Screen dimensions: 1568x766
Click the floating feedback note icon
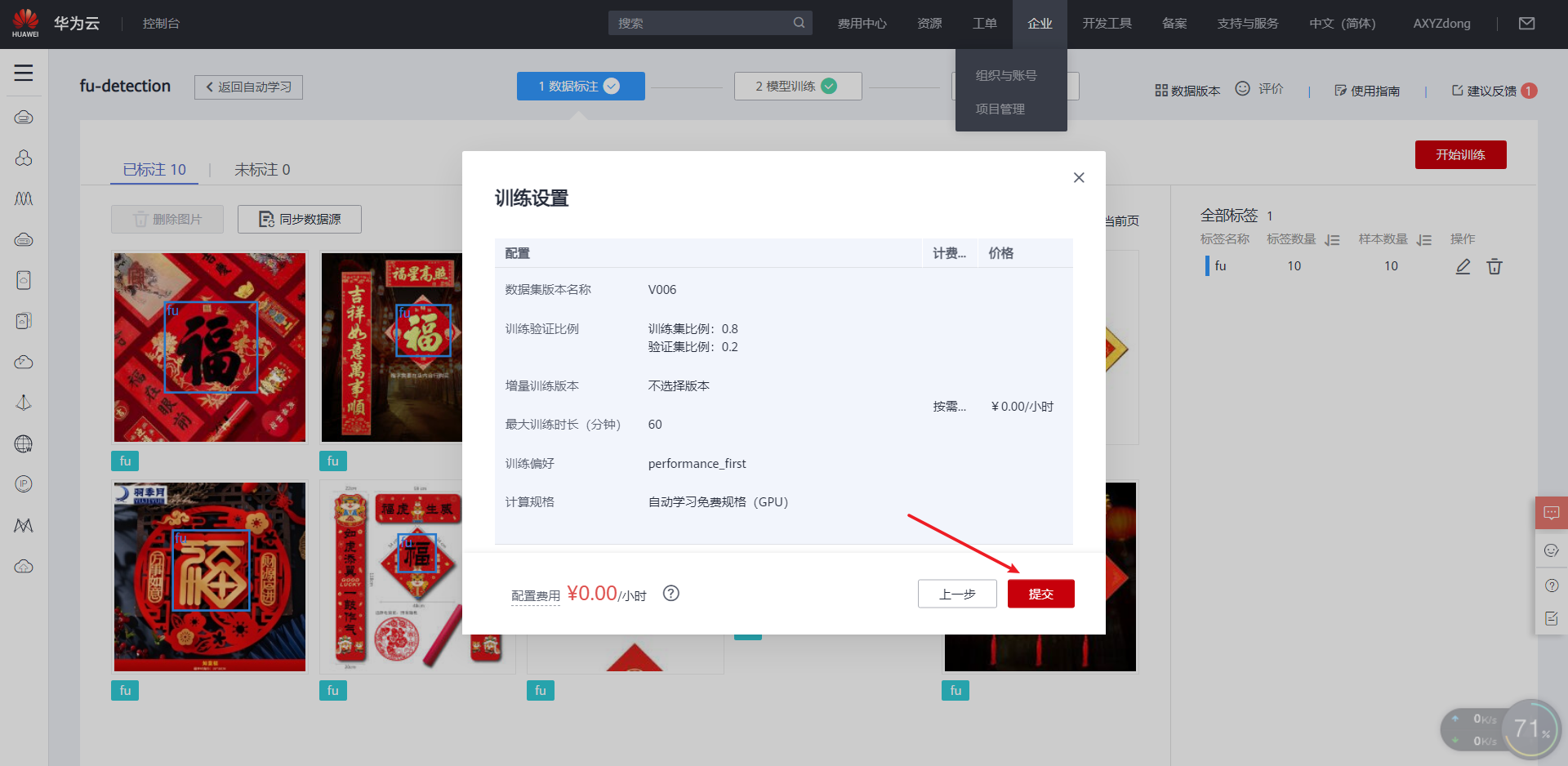[1552, 619]
